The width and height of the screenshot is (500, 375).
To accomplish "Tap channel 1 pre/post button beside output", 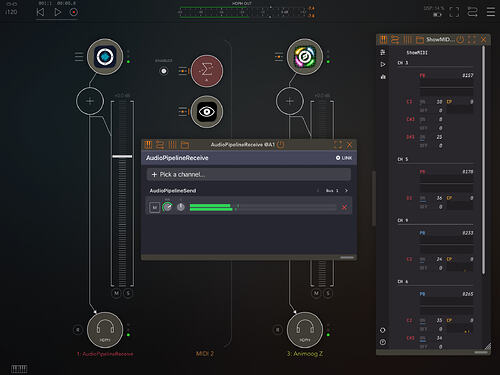I will pos(78,330).
